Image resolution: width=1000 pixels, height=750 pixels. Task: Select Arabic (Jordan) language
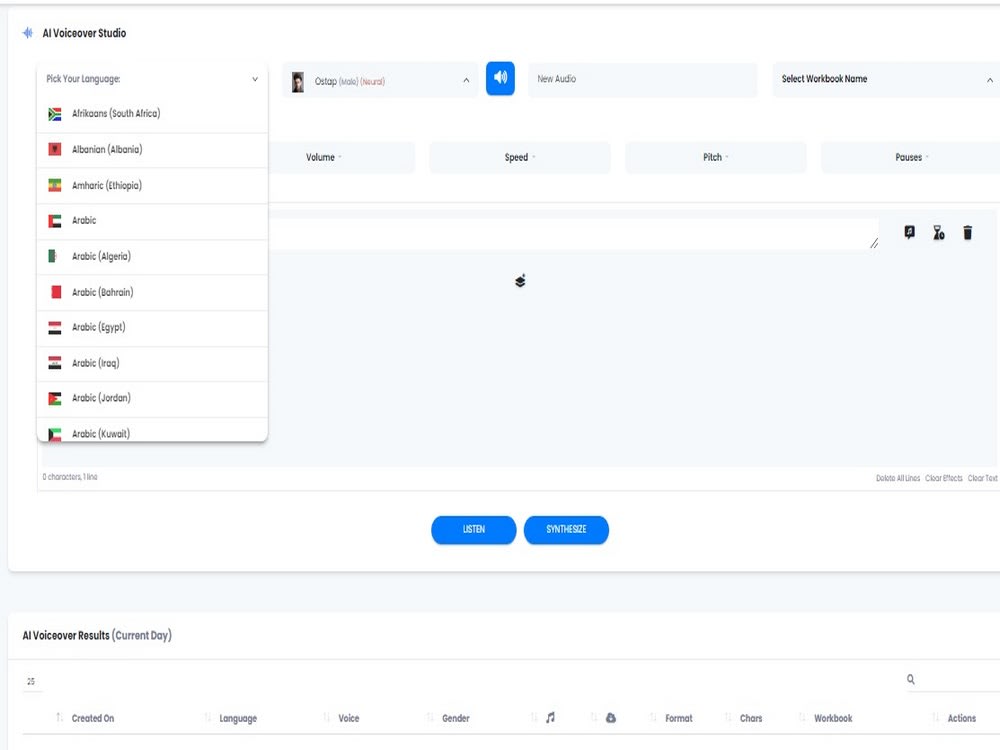[152, 399]
